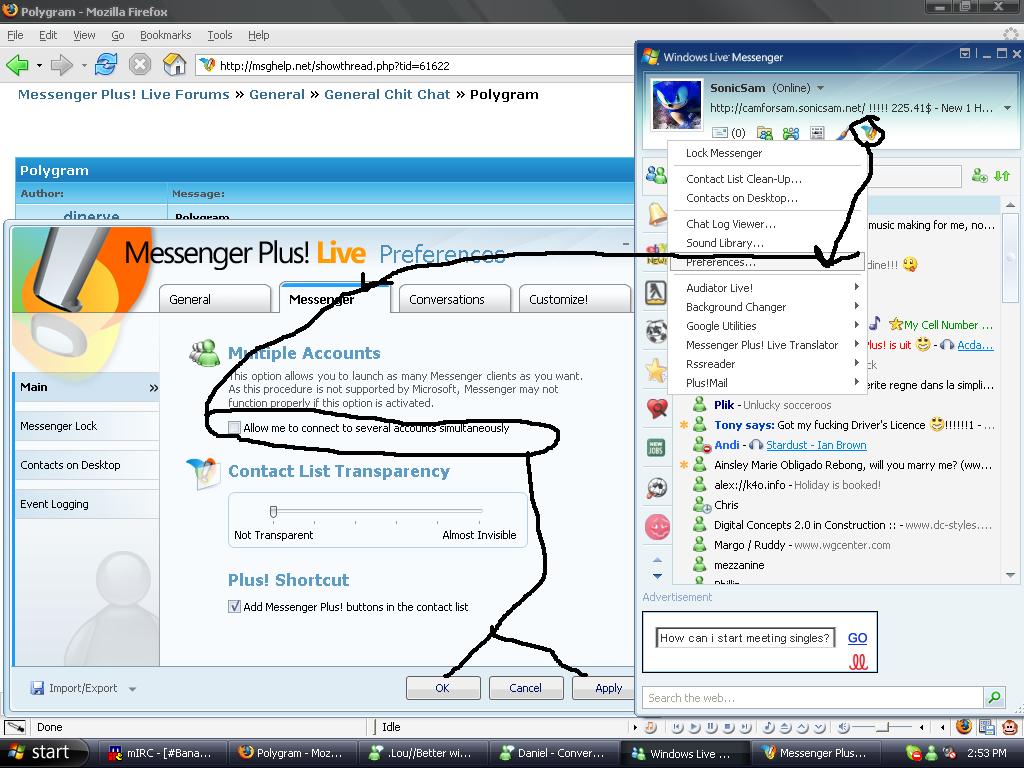Click the Sonic display picture
Screen dimensions: 1024x768
677,105
